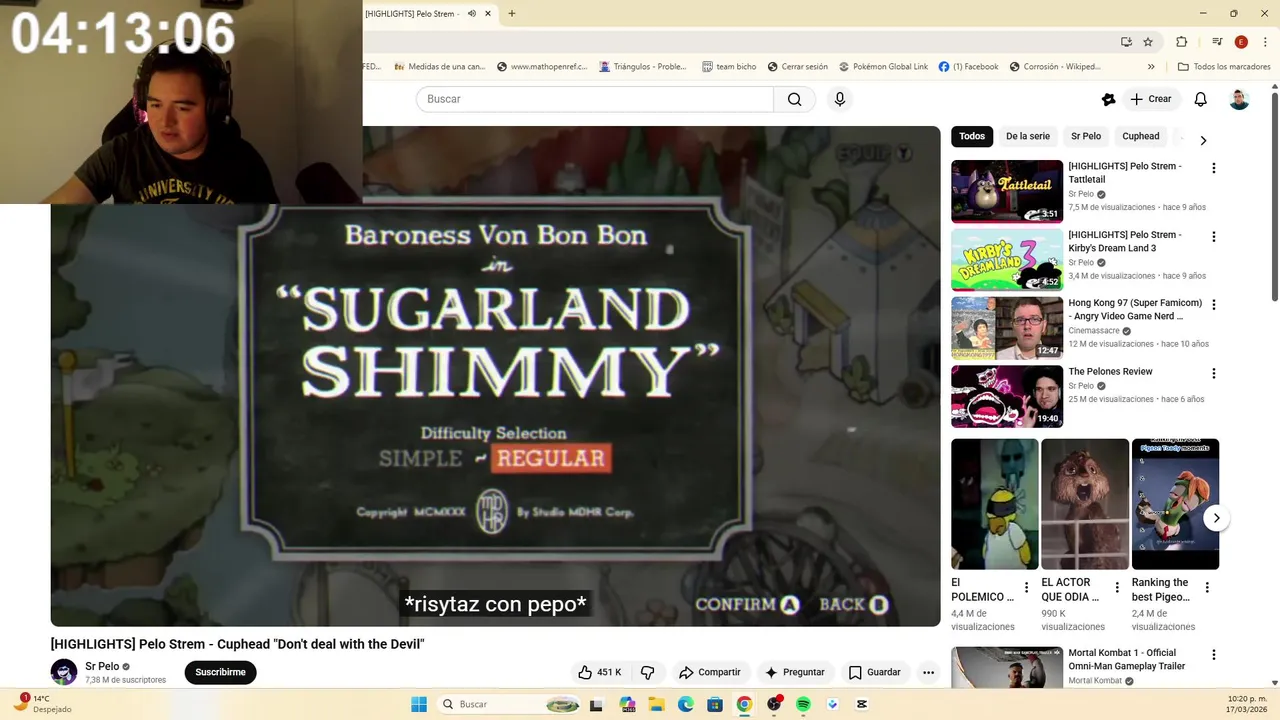Select the Cuphead filter chip
Screen dimensions: 1280x720
coord(1141,136)
